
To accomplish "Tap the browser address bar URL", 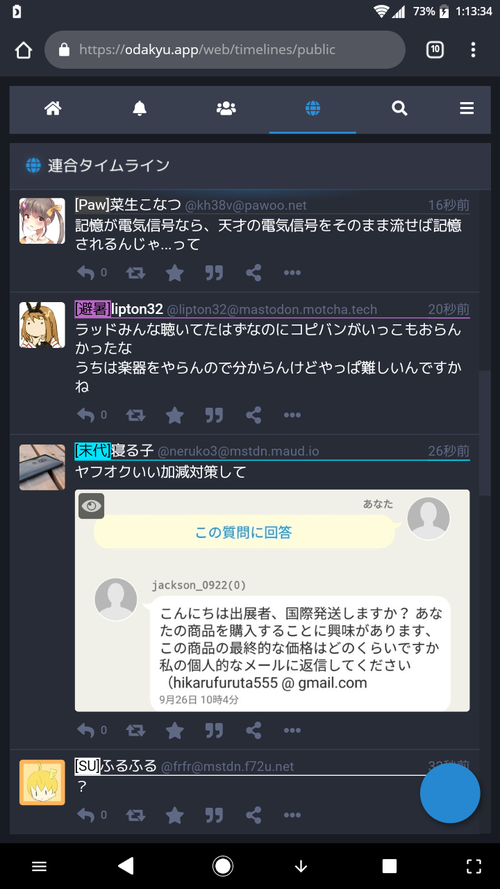I will click(225, 50).
